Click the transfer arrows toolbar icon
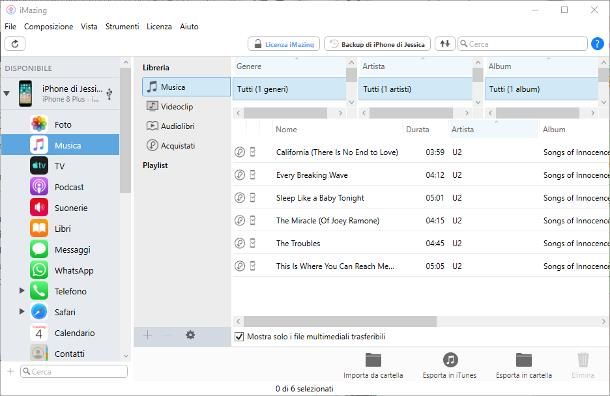The height and width of the screenshot is (396, 610). [x=445, y=44]
